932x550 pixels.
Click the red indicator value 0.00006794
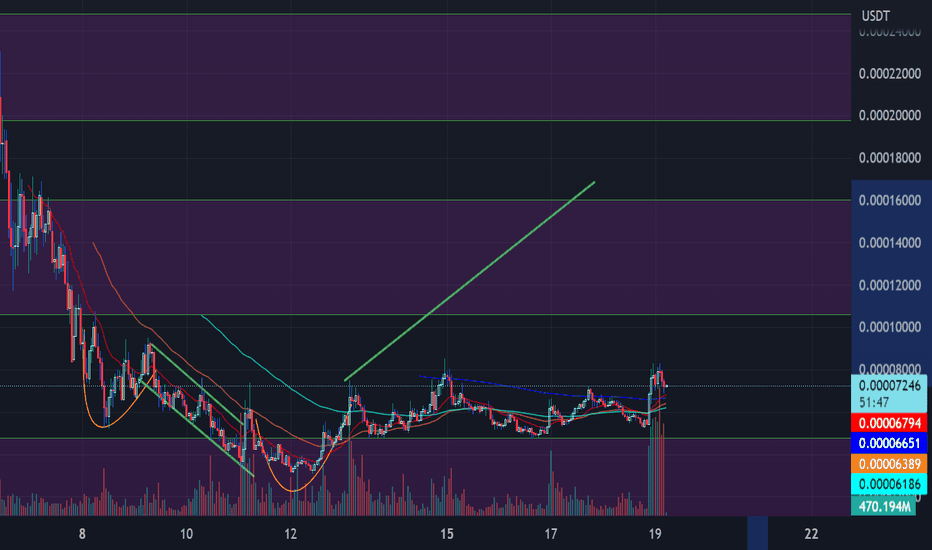889,423
